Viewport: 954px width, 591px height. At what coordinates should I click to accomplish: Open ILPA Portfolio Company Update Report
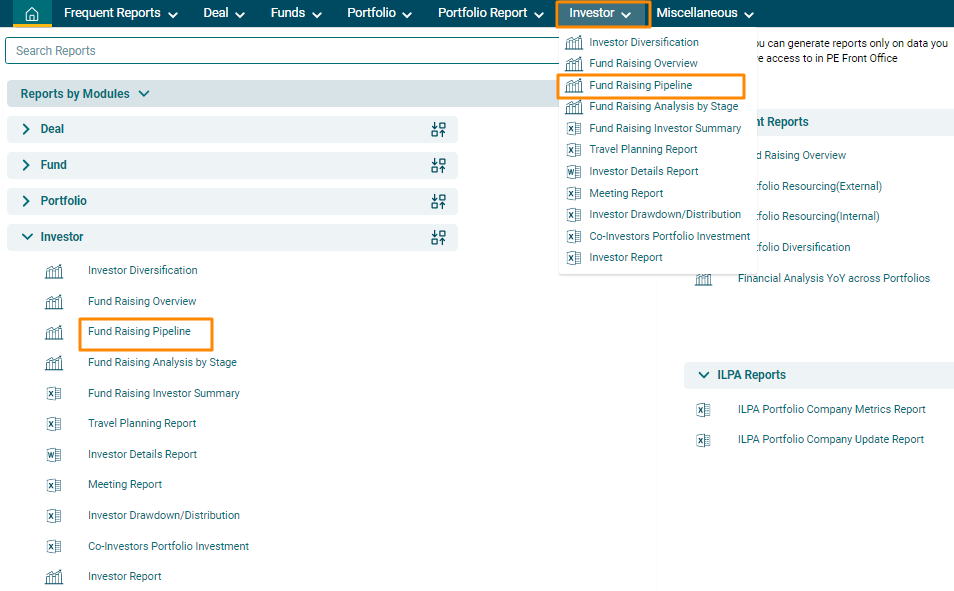pyautogui.click(x=830, y=440)
